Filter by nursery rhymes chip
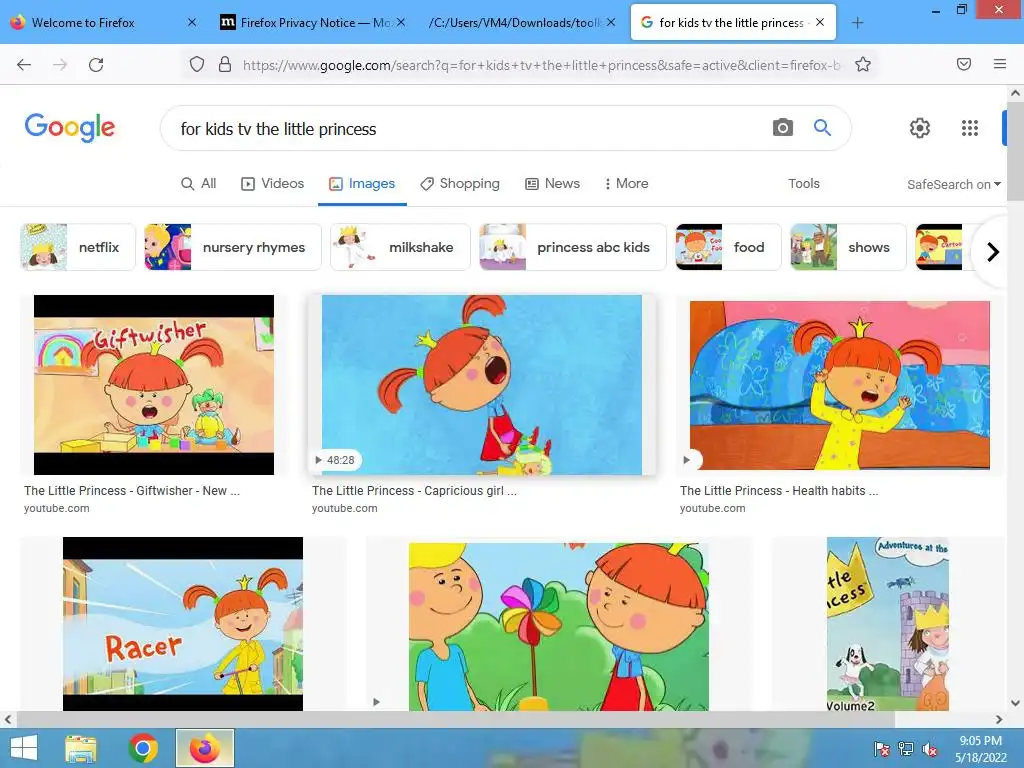 click(232, 247)
